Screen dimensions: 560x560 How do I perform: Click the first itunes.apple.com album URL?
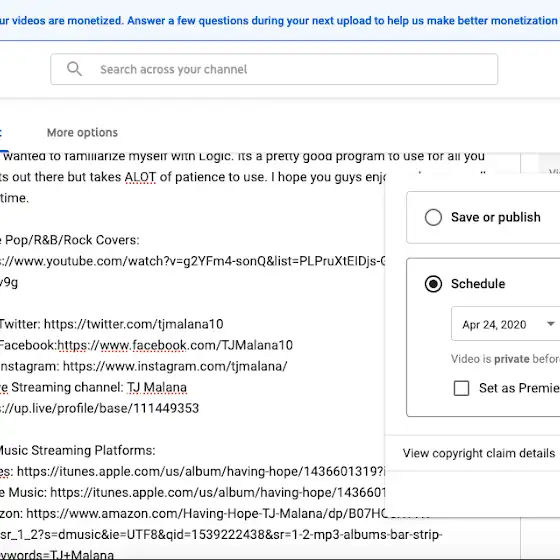pos(201,471)
